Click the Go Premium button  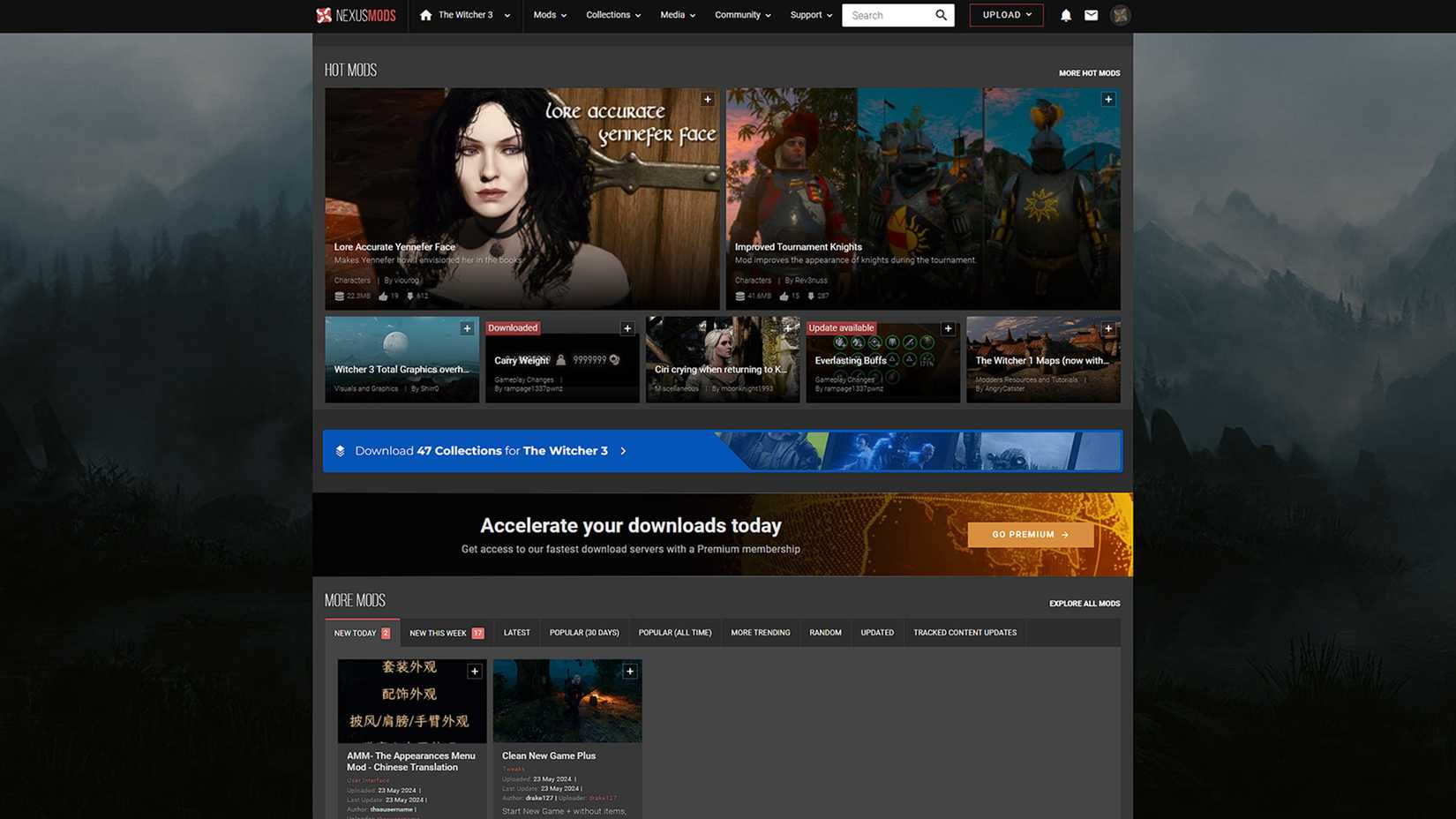point(1030,535)
